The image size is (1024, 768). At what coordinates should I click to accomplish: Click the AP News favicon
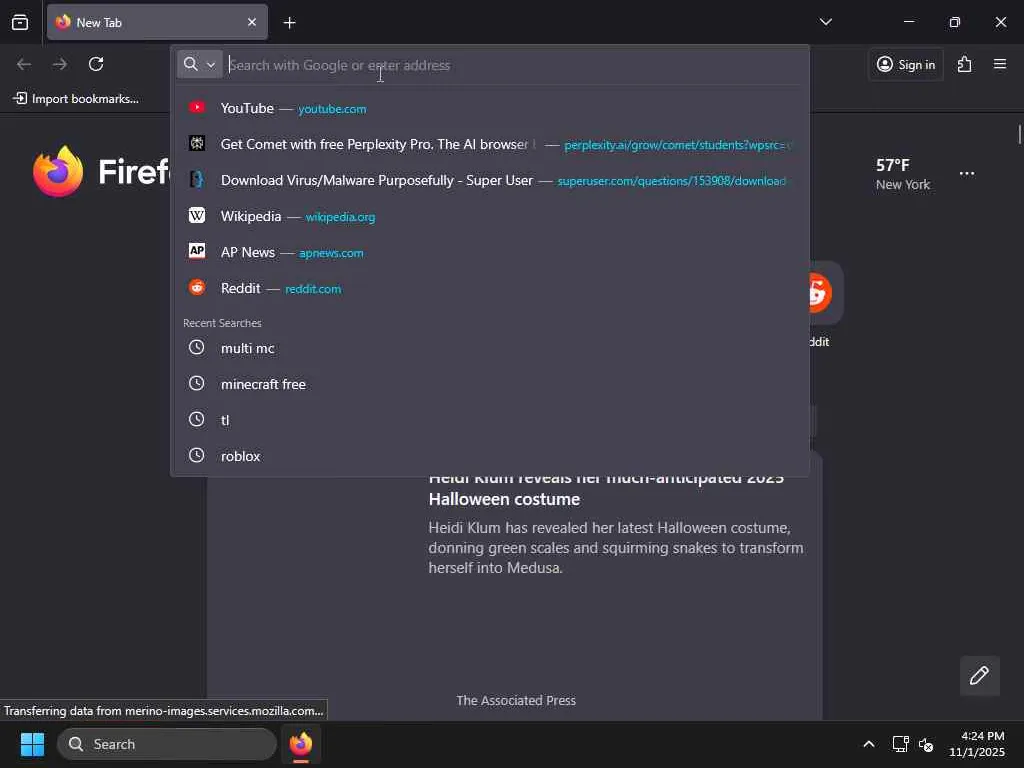click(197, 251)
